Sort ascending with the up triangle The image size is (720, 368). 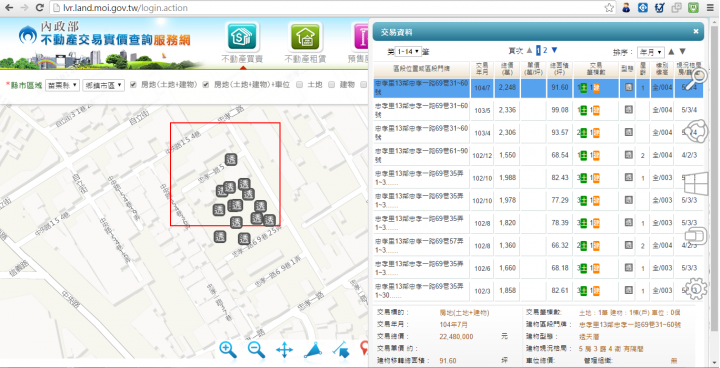tap(671, 51)
